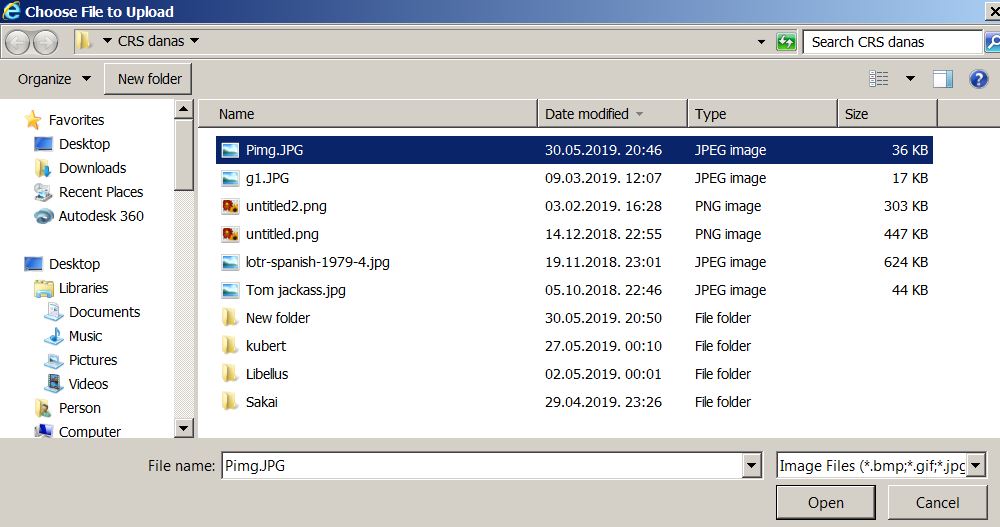Select Desktop under Favorites
The width and height of the screenshot is (1000, 527).
(84, 144)
